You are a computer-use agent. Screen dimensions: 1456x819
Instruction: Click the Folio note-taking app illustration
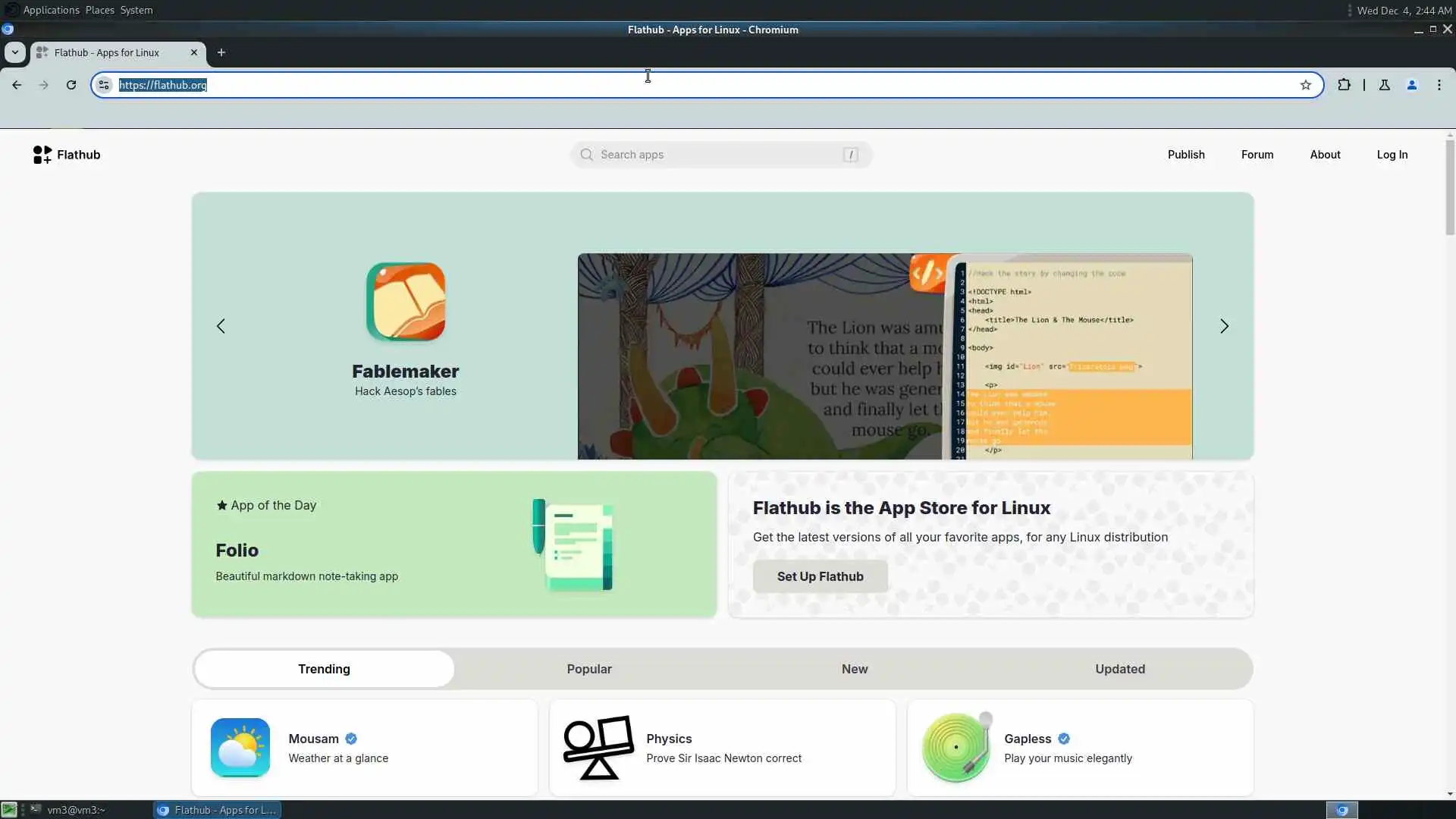573,544
